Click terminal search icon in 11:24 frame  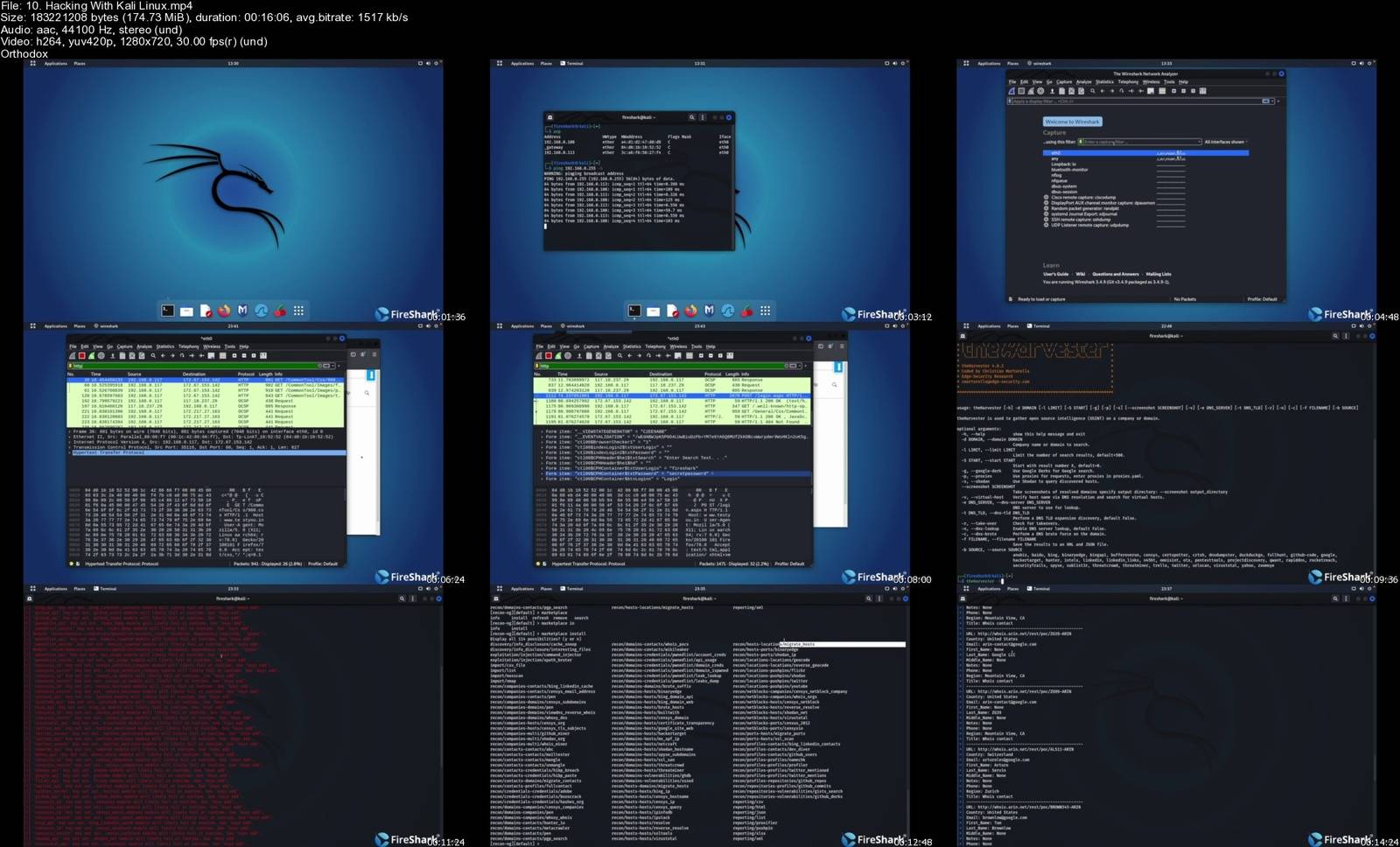click(x=402, y=598)
